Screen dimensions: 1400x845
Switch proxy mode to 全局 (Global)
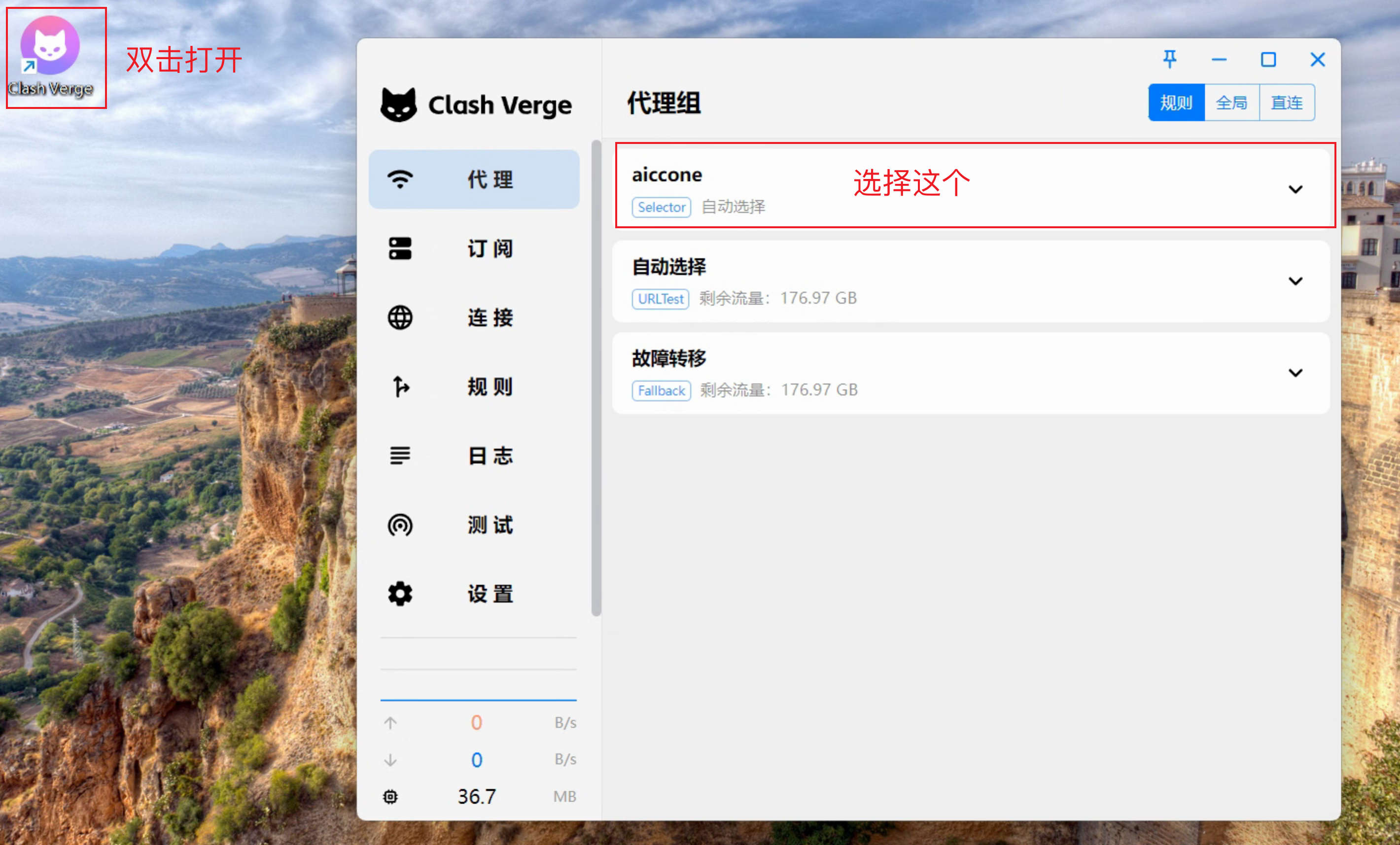(1231, 102)
